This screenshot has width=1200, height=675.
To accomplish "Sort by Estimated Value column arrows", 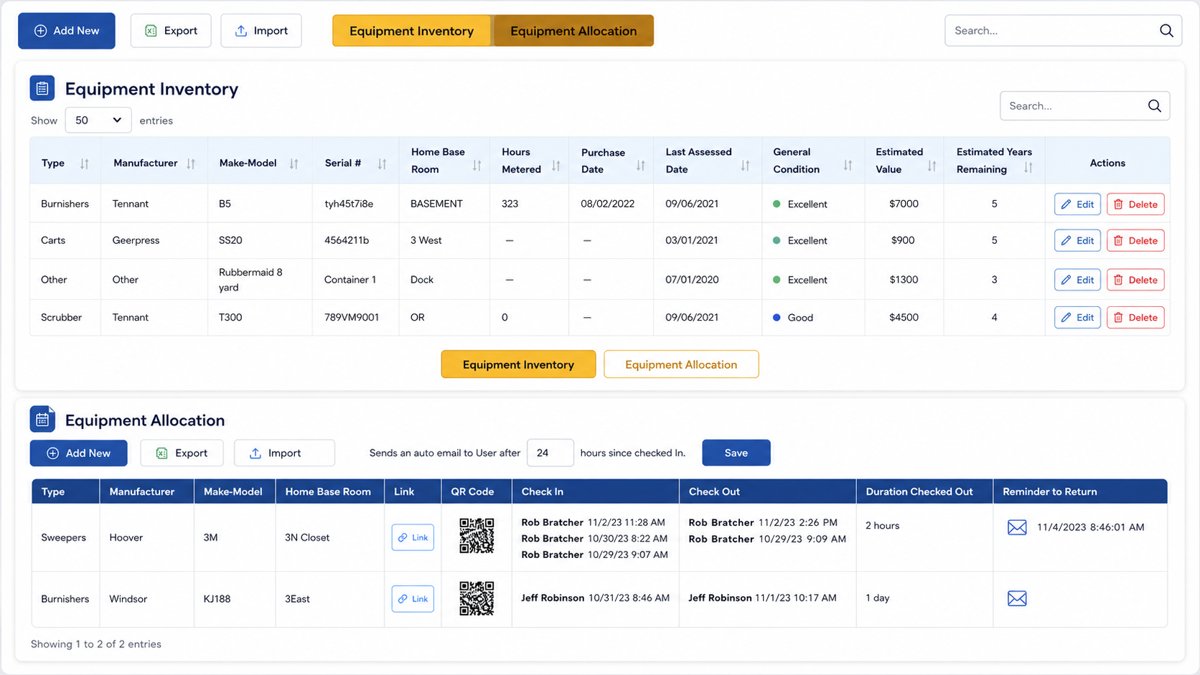I will coord(931,166).
